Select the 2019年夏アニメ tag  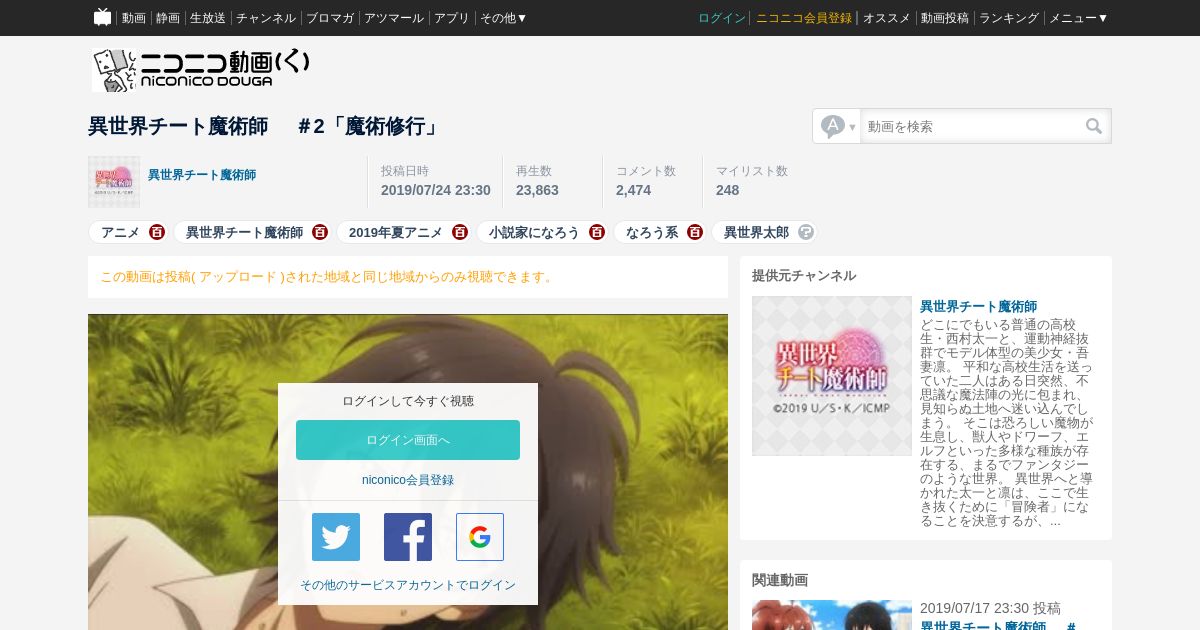click(x=396, y=232)
